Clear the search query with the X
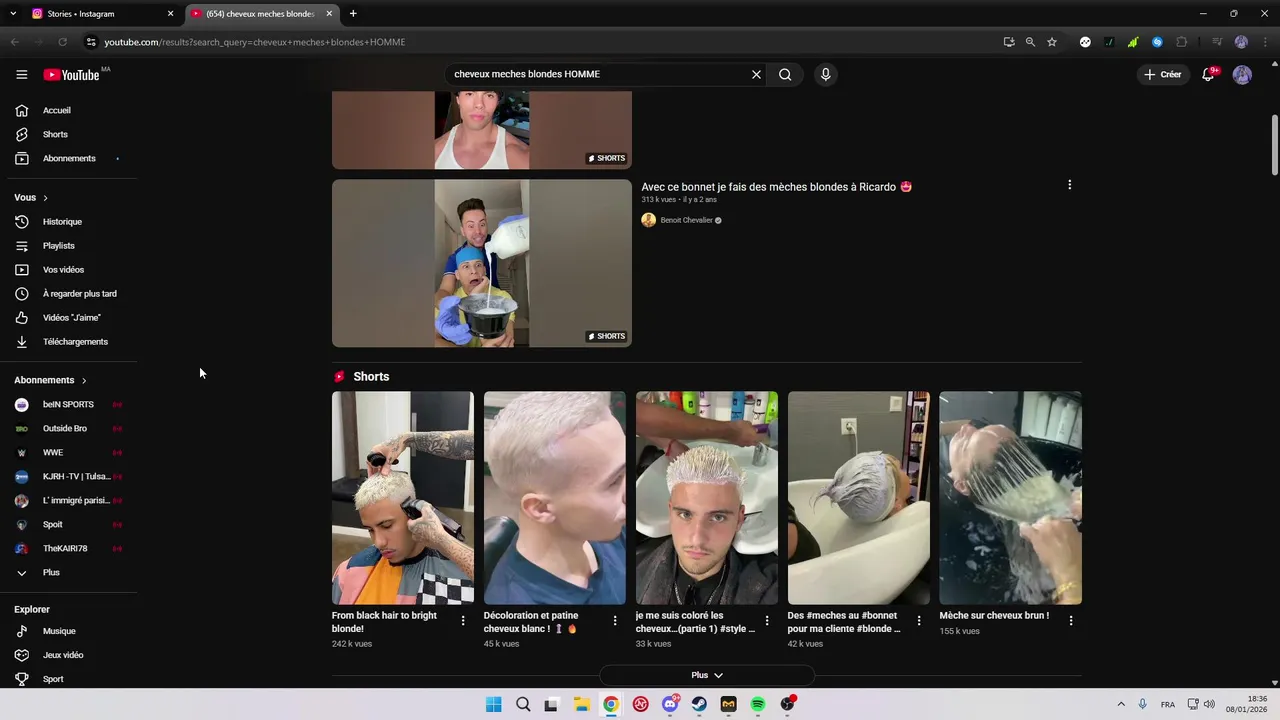1280x720 pixels. tap(756, 74)
